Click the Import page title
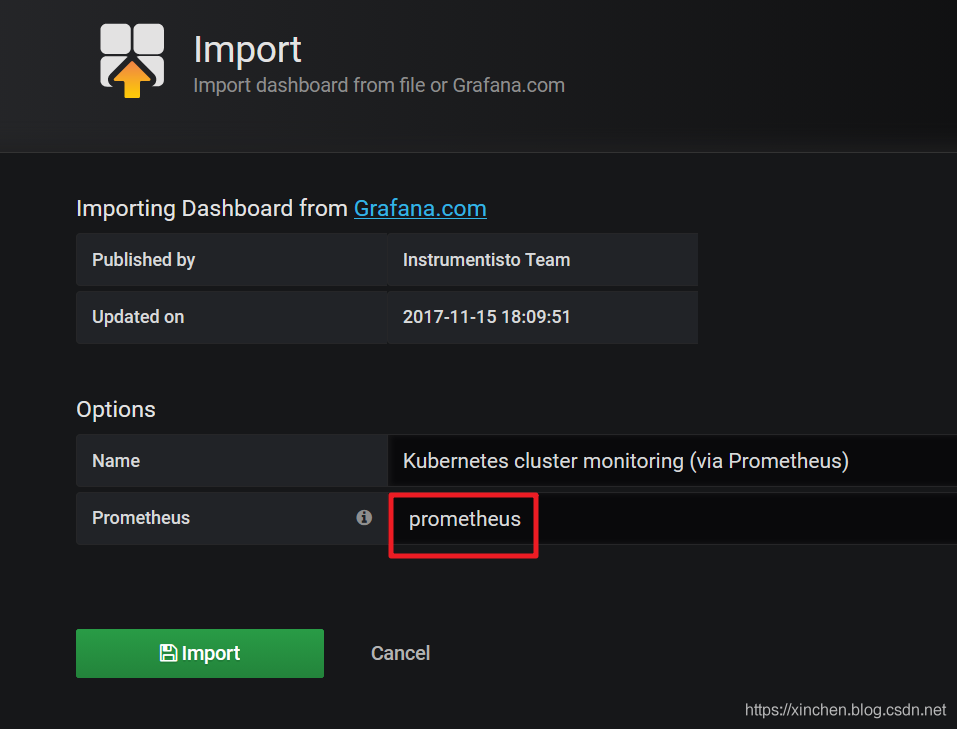Image resolution: width=957 pixels, height=729 pixels. [247, 49]
